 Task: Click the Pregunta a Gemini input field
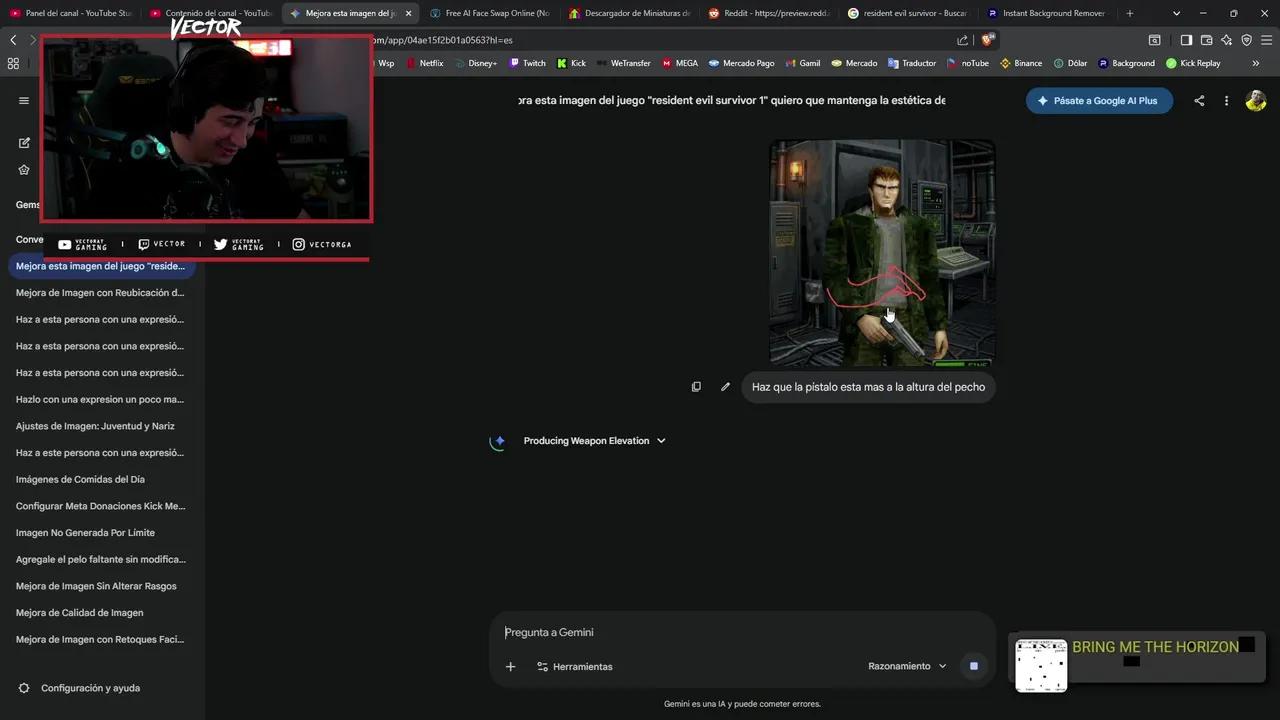pyautogui.click(x=742, y=632)
